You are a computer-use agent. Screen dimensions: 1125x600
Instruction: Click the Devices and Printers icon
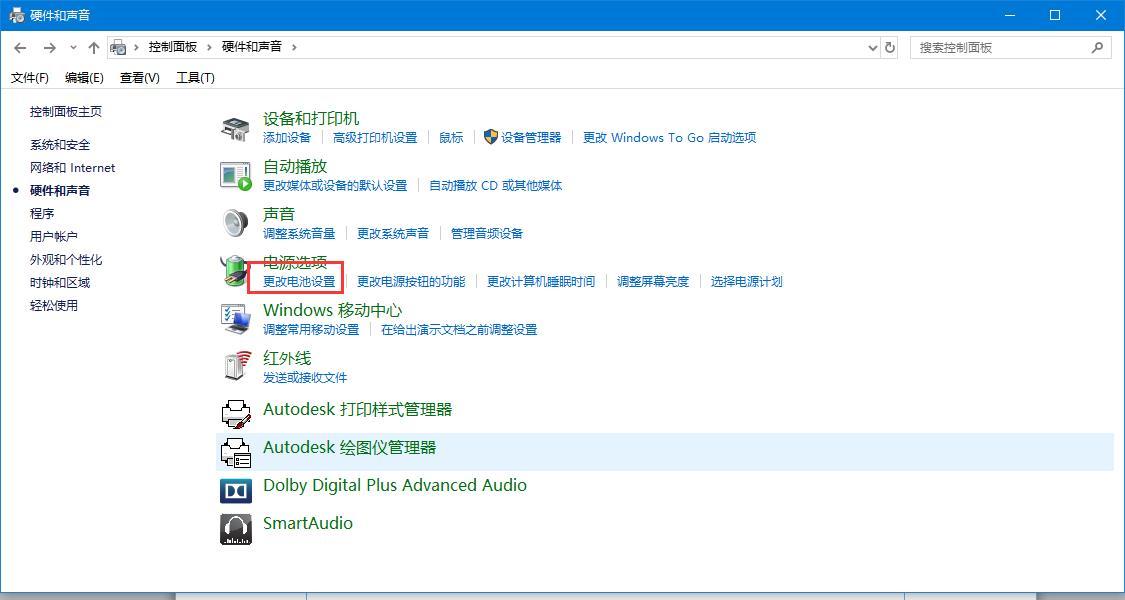coord(235,128)
